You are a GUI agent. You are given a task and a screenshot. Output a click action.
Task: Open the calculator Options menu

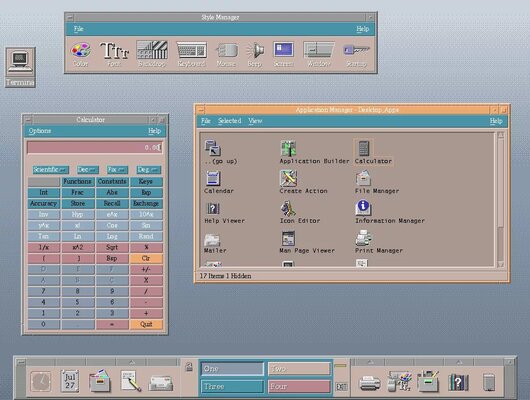tap(40, 131)
